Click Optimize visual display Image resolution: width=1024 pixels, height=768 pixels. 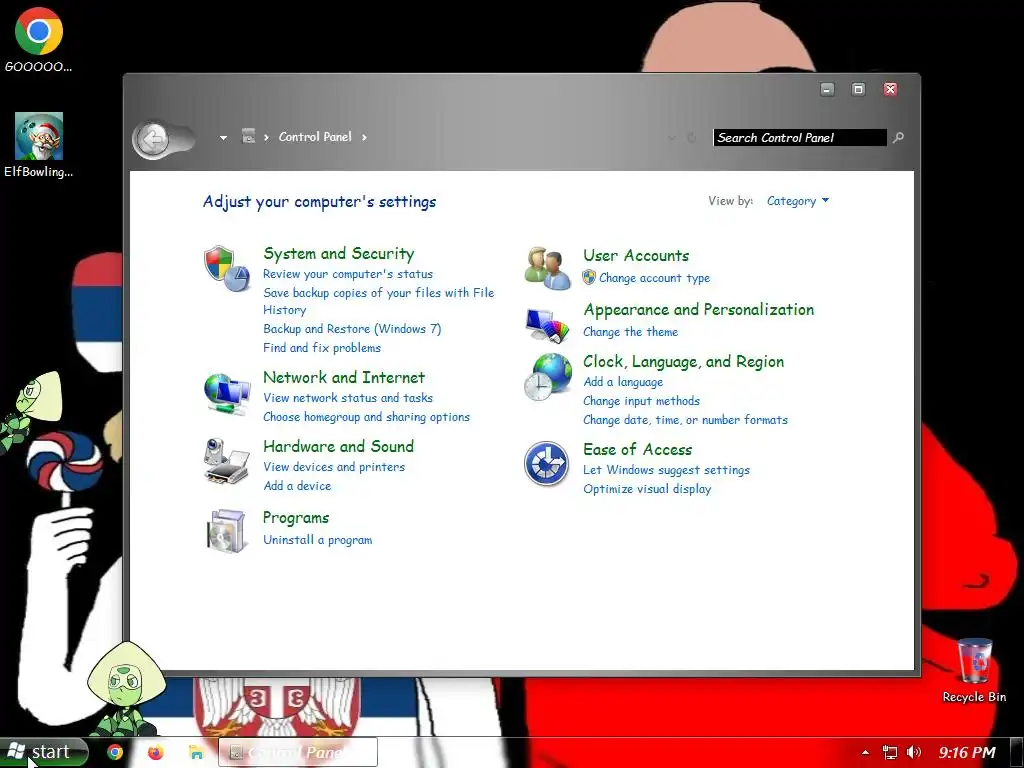[x=647, y=489]
